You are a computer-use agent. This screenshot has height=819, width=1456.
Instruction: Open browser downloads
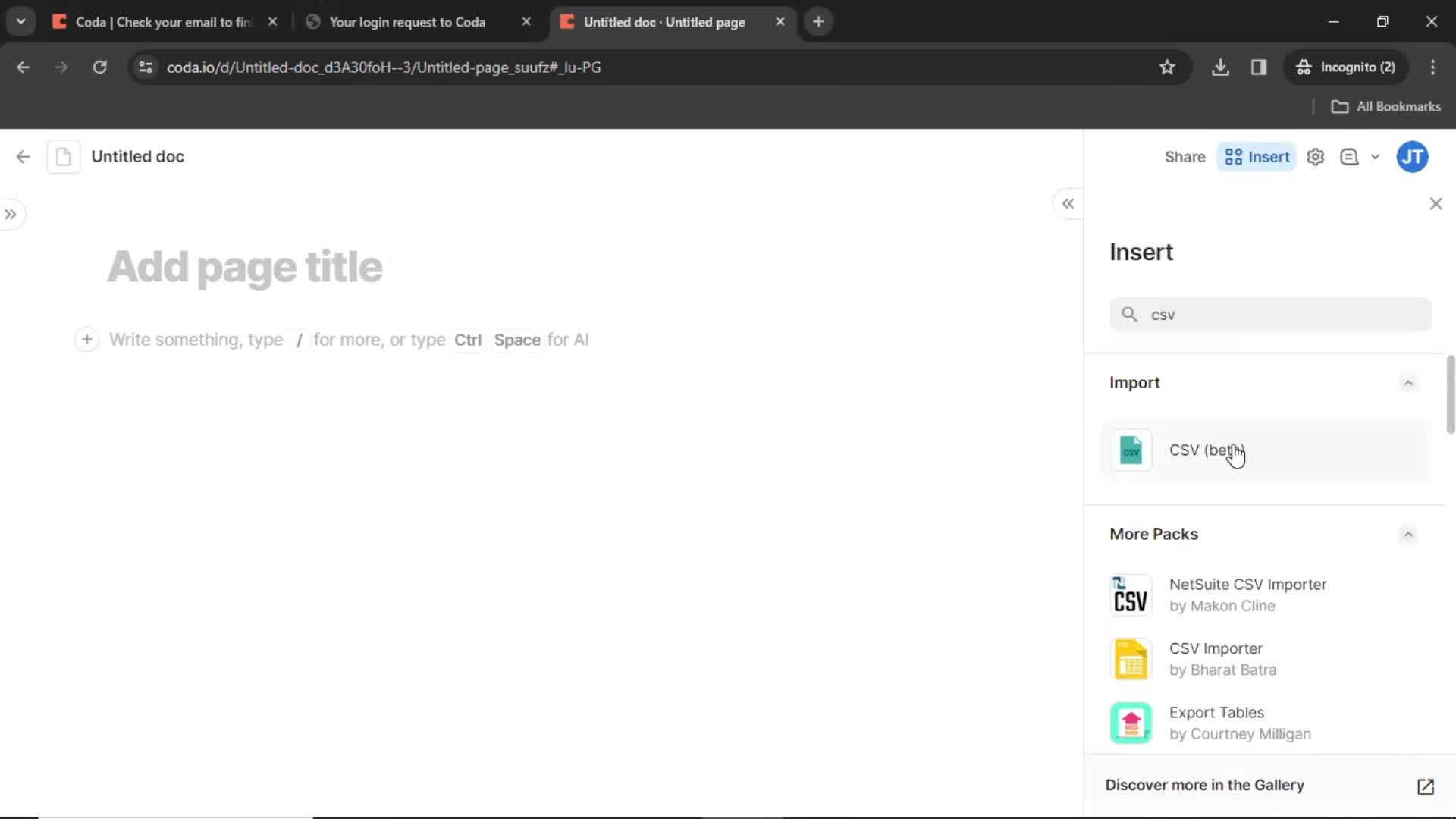point(1220,67)
